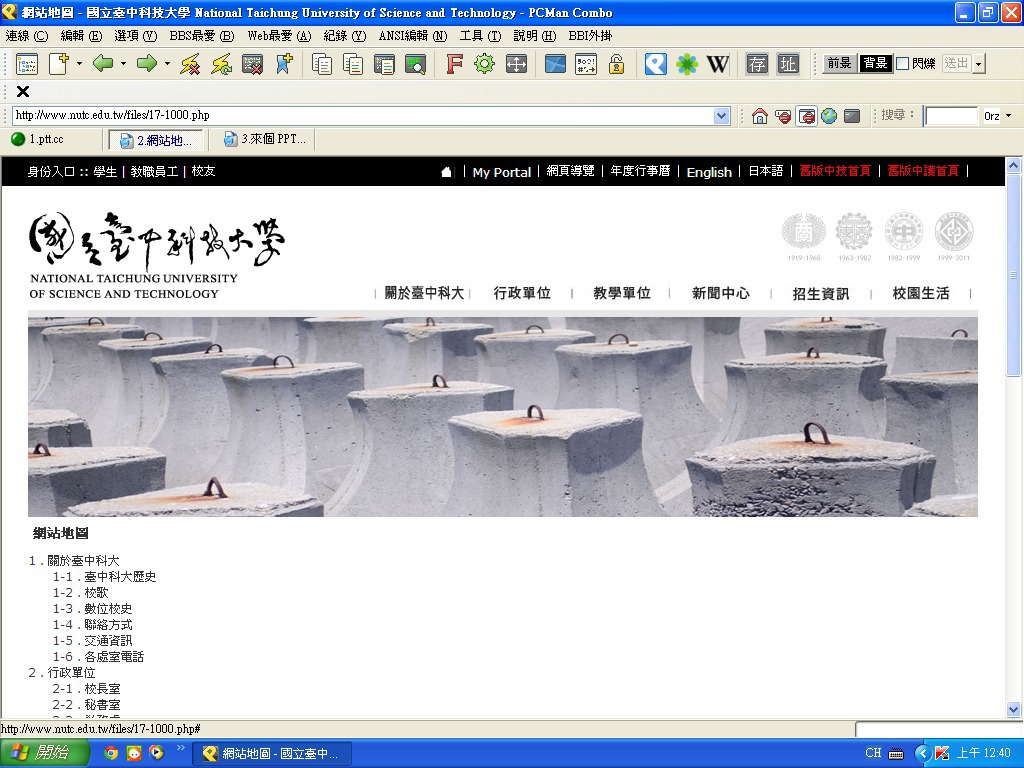The height and width of the screenshot is (768, 1024).
Task: Click the Chrome icon in quick launch
Action: [111, 753]
